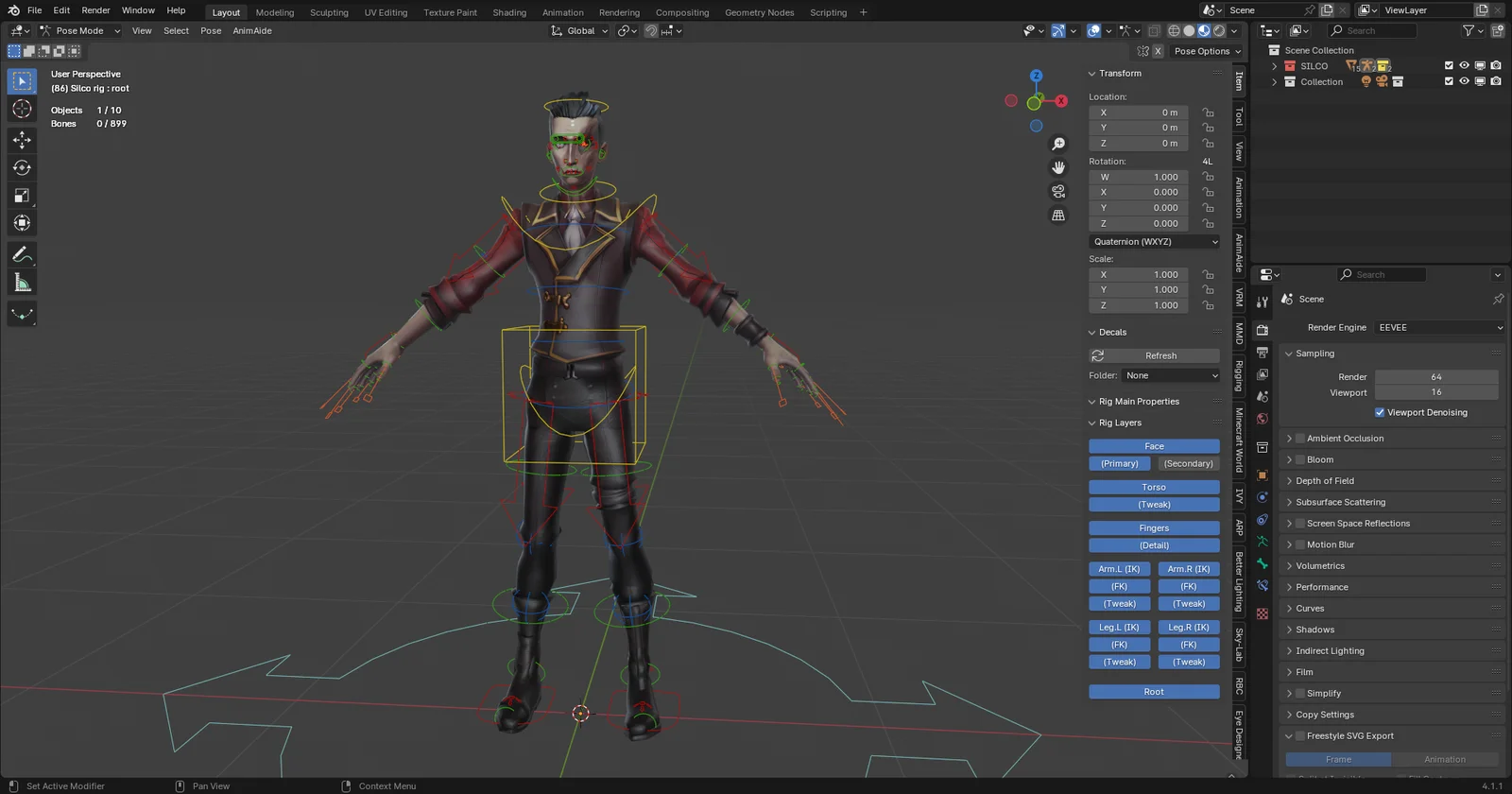Screen dimensions: 1512x794
Task: Toggle the camera view icon
Action: tap(1058, 191)
